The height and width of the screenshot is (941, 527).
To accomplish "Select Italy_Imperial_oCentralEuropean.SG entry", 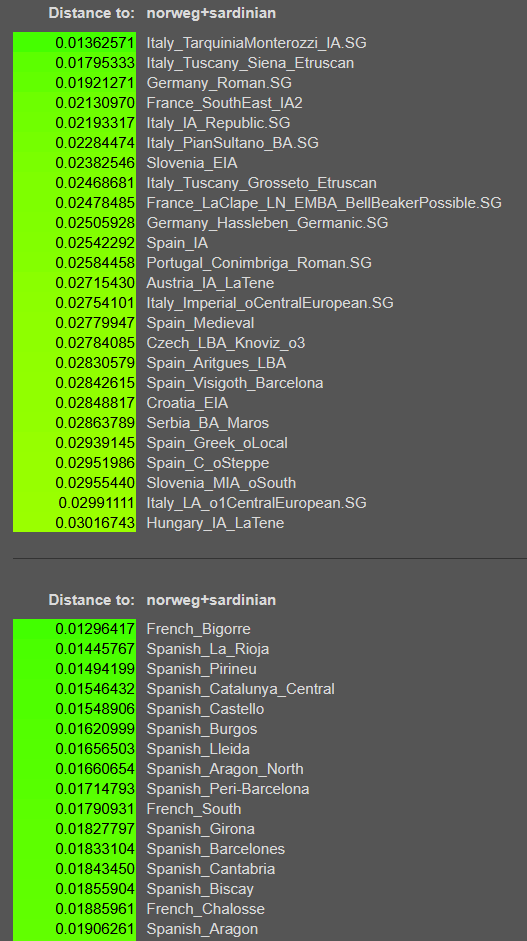I will [270, 302].
